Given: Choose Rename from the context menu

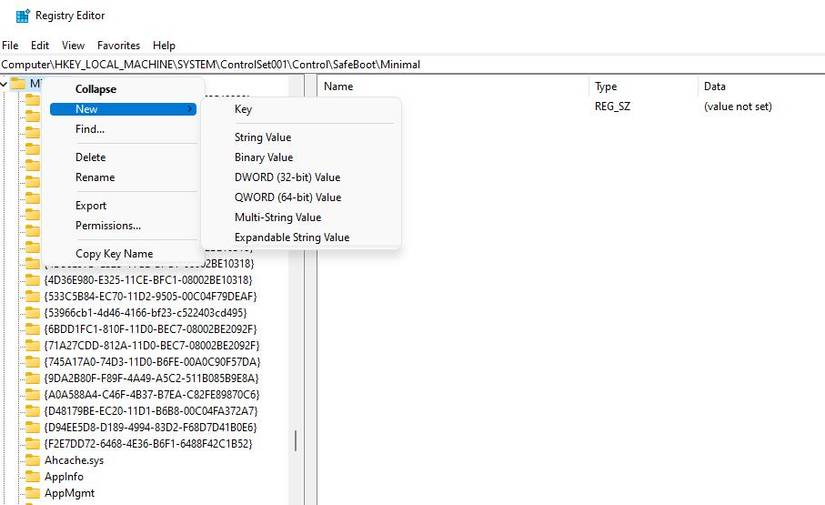Looking at the screenshot, I should pyautogui.click(x=95, y=177).
